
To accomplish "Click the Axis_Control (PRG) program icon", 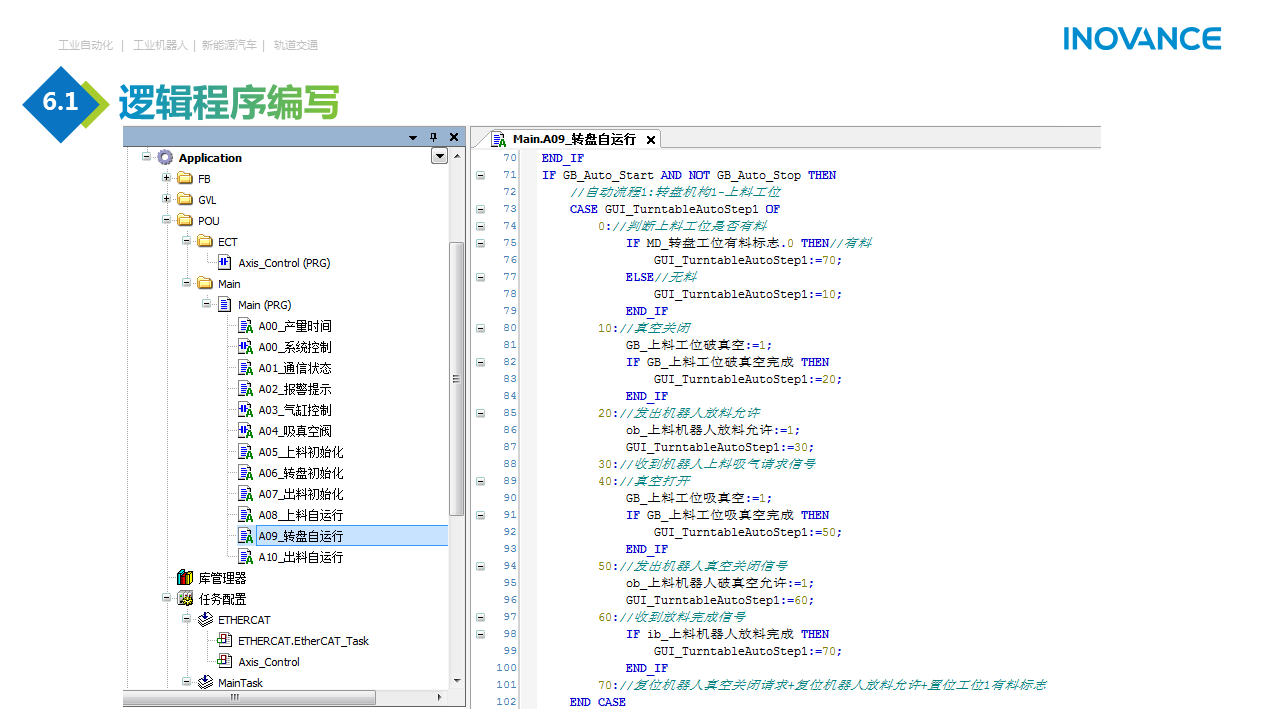I will (x=225, y=262).
